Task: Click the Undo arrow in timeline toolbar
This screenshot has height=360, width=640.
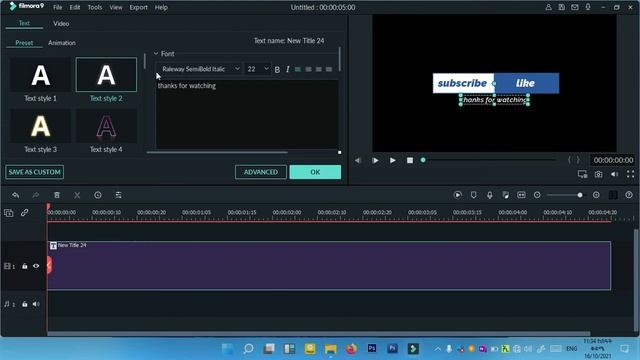Action: coord(16,196)
